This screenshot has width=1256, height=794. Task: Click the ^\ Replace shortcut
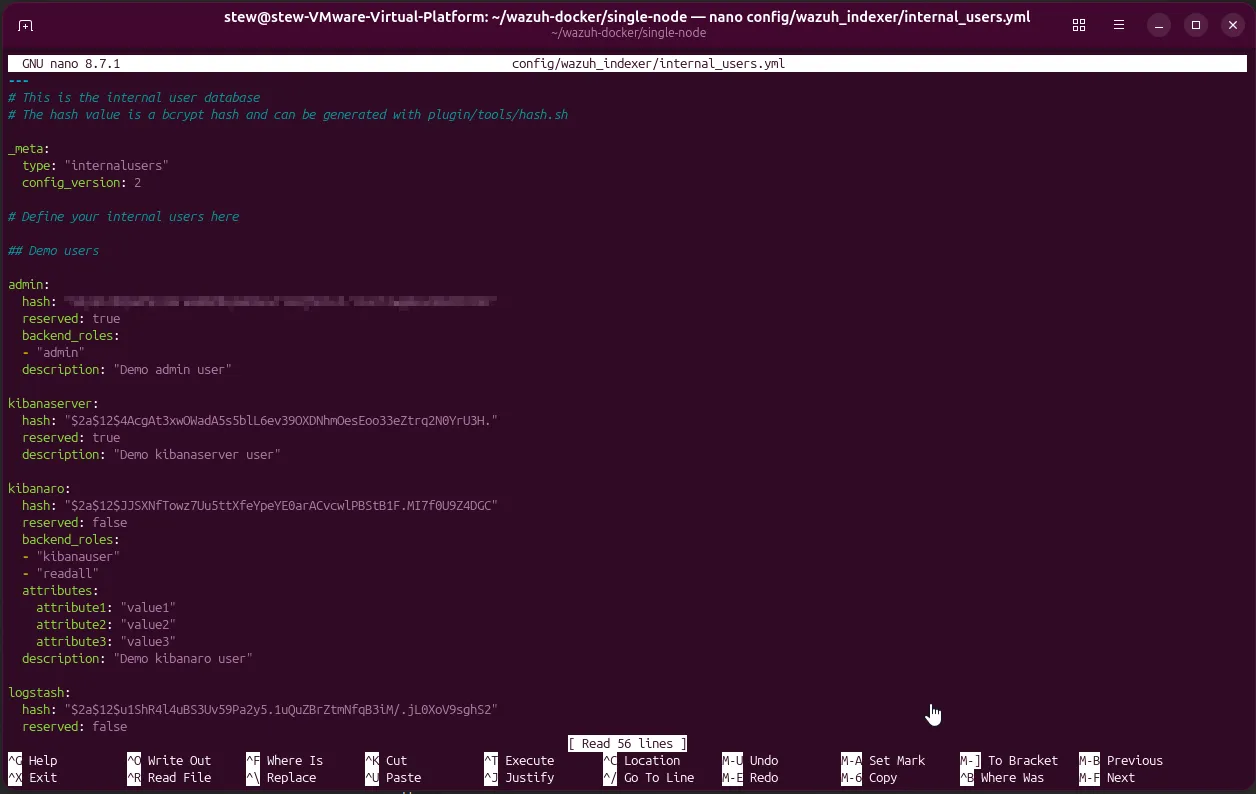281,778
